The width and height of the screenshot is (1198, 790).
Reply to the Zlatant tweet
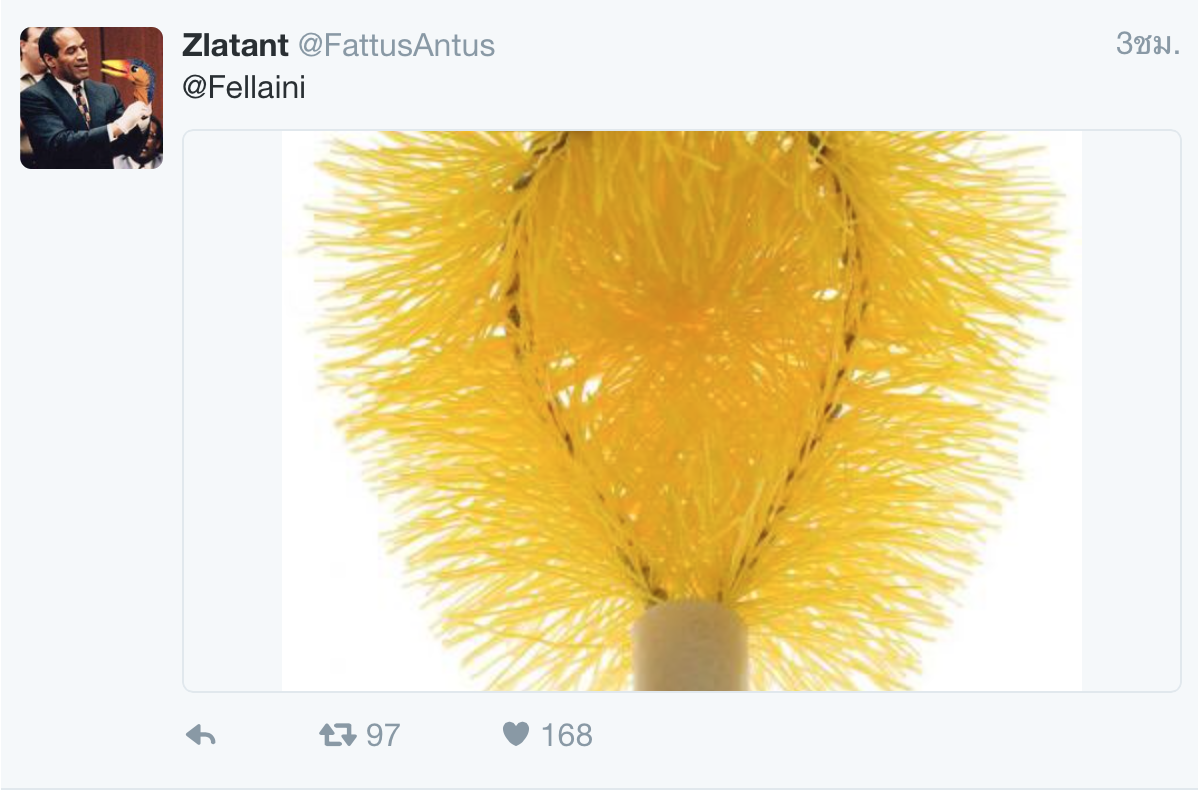[x=201, y=736]
